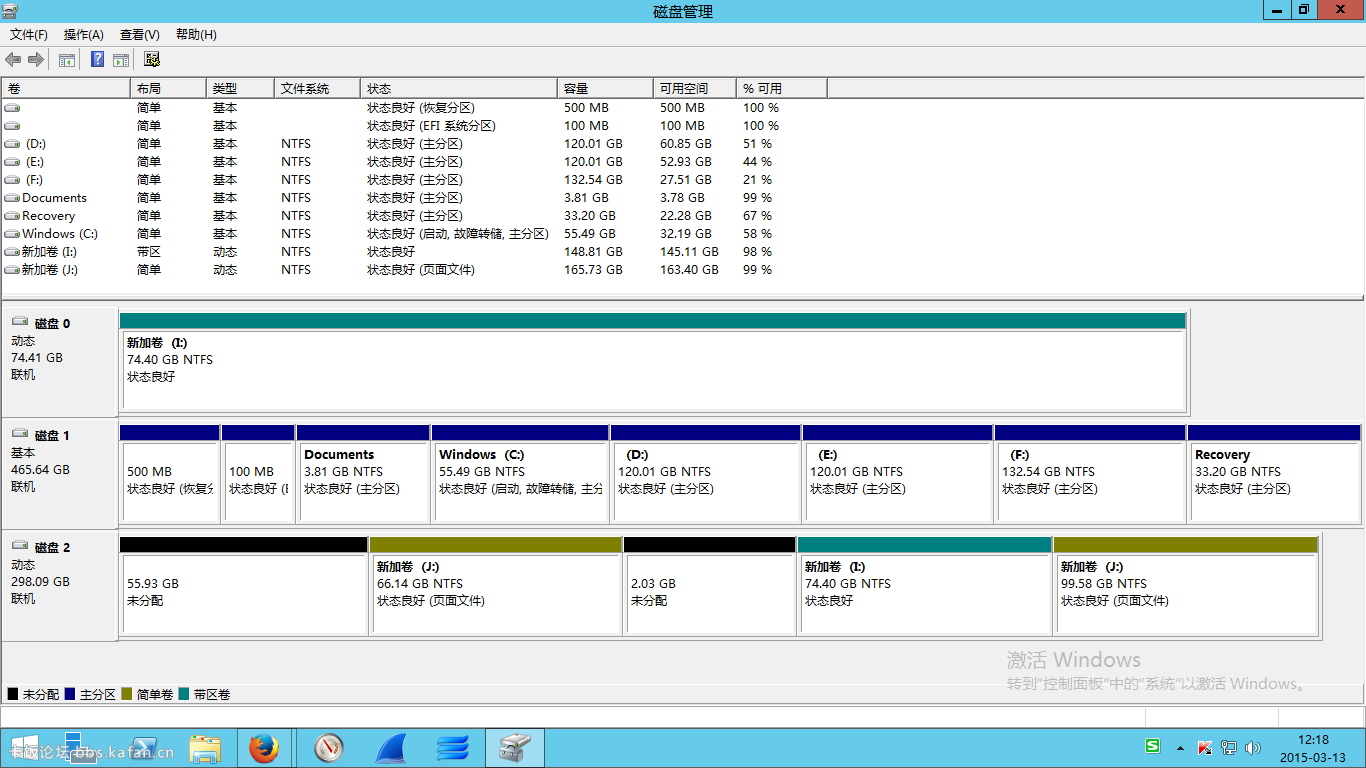
Task: Sort by the 布局 column header
Action: (x=169, y=89)
